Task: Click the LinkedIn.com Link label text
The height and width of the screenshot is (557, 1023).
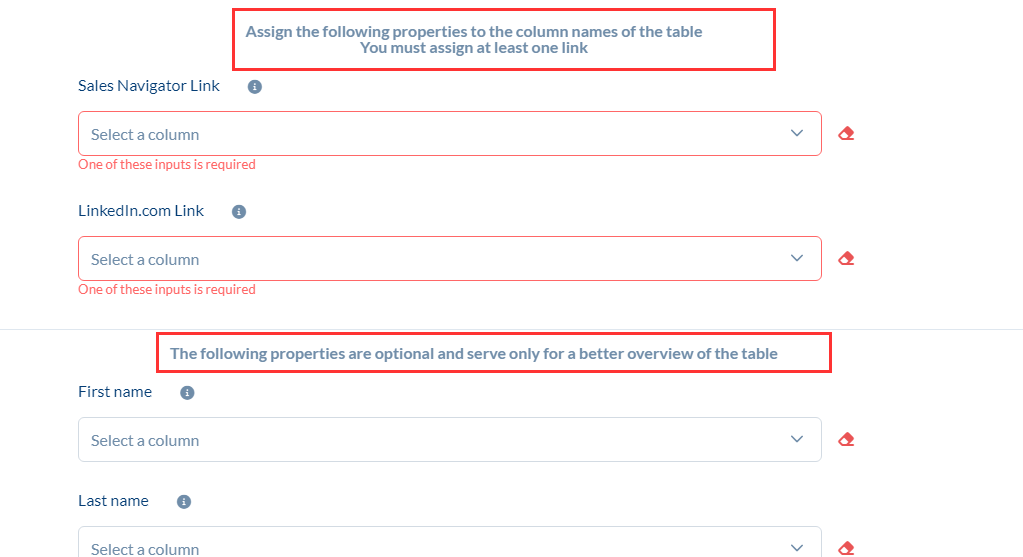Action: click(x=141, y=211)
